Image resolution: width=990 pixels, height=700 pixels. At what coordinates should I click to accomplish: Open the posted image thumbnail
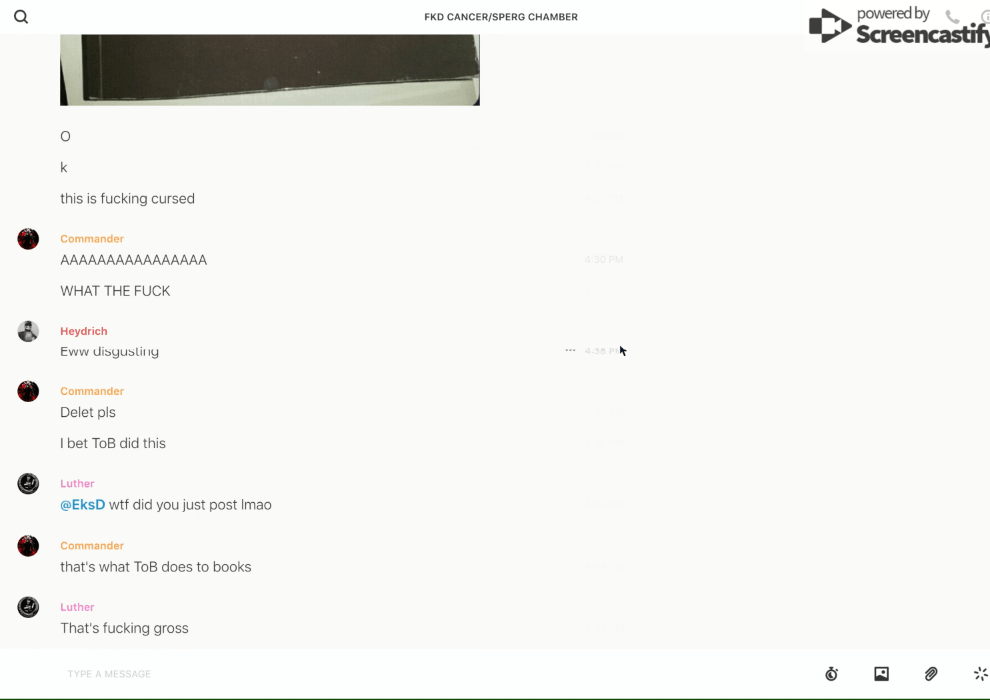point(270,70)
